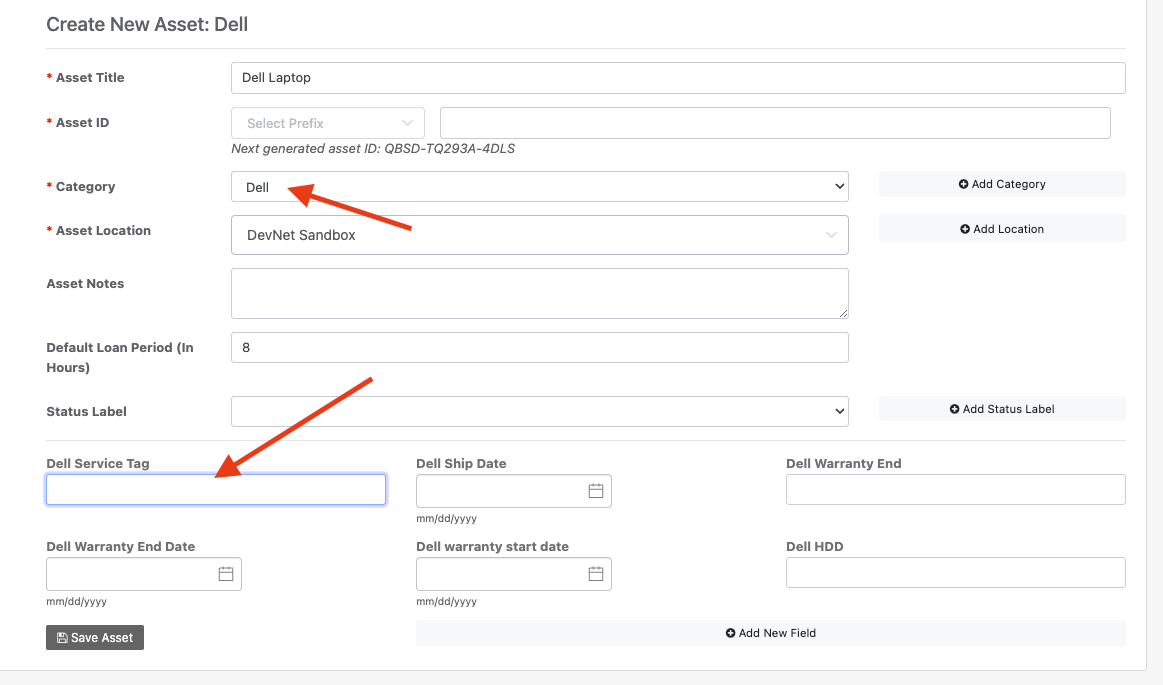
Task: Click the Asset Notes text area
Action: pyautogui.click(x=539, y=293)
